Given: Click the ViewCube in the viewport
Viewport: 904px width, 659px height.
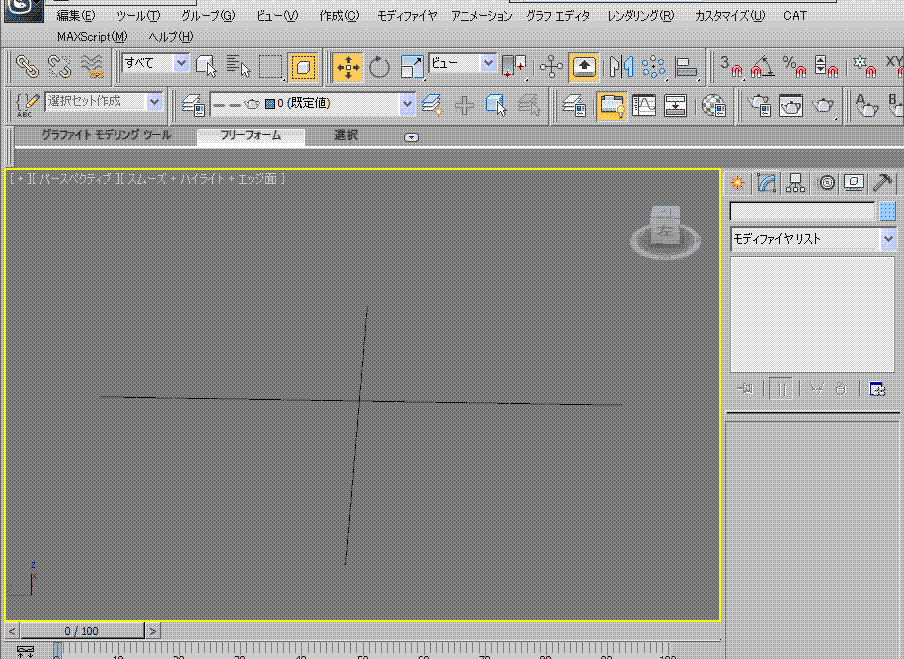Looking at the screenshot, I should 664,232.
